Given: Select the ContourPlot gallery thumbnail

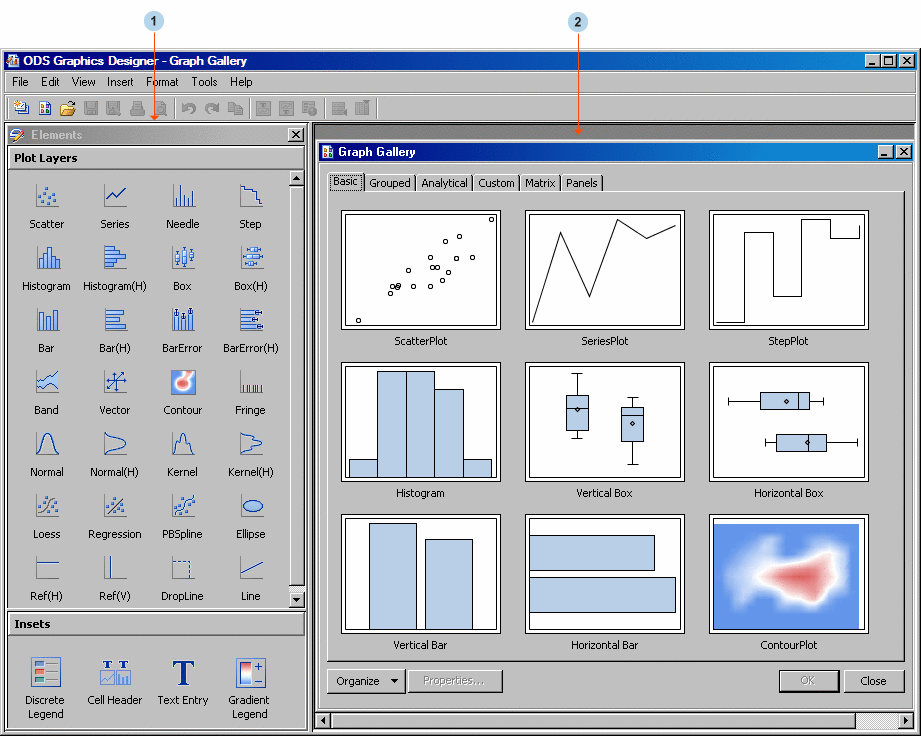Looking at the screenshot, I should 788,573.
